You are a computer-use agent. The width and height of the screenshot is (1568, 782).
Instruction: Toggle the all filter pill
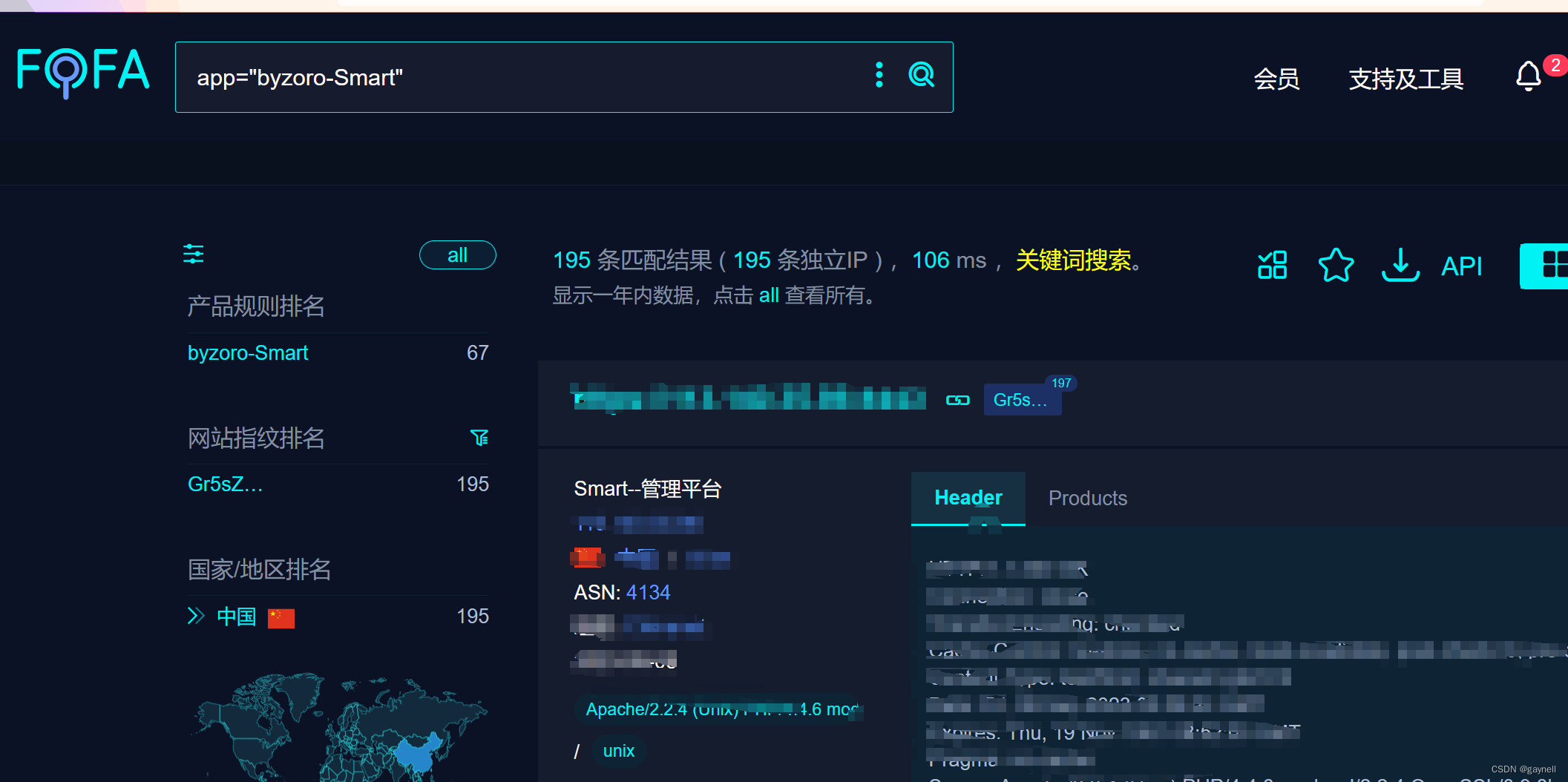pyautogui.click(x=458, y=255)
